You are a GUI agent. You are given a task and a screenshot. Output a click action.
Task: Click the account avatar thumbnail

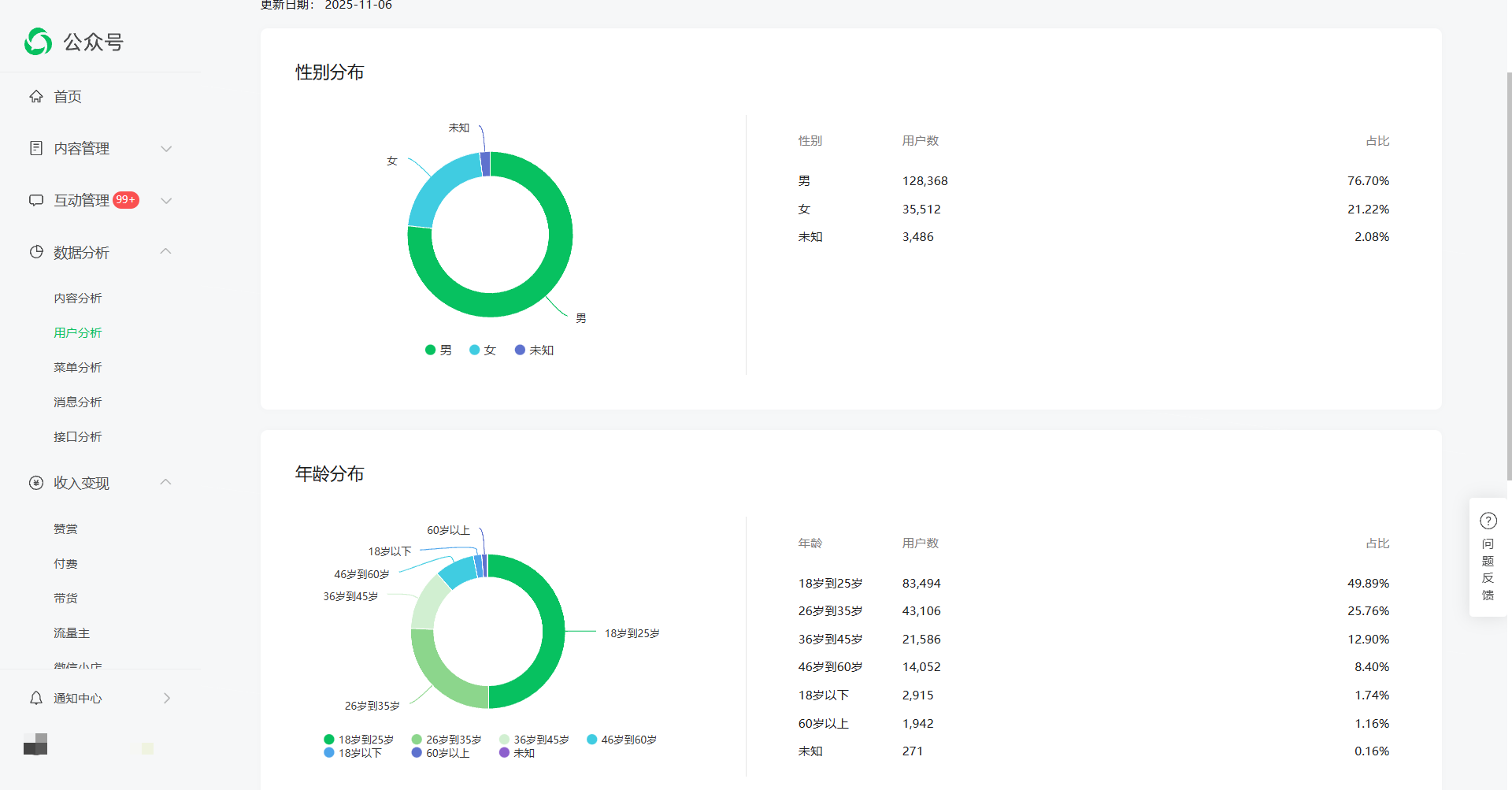pyautogui.click(x=35, y=744)
